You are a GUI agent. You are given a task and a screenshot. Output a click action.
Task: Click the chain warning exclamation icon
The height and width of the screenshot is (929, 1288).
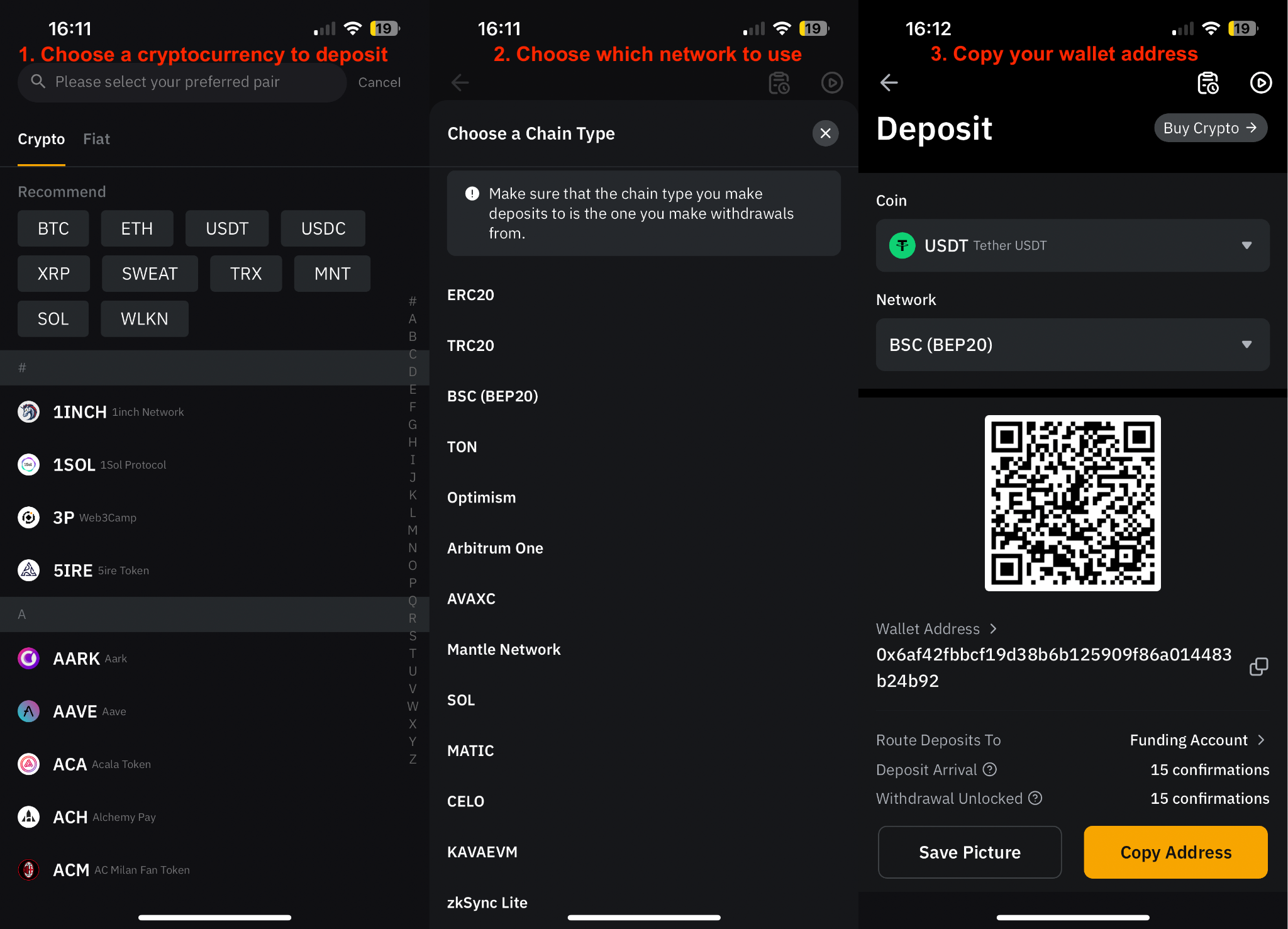point(472,194)
